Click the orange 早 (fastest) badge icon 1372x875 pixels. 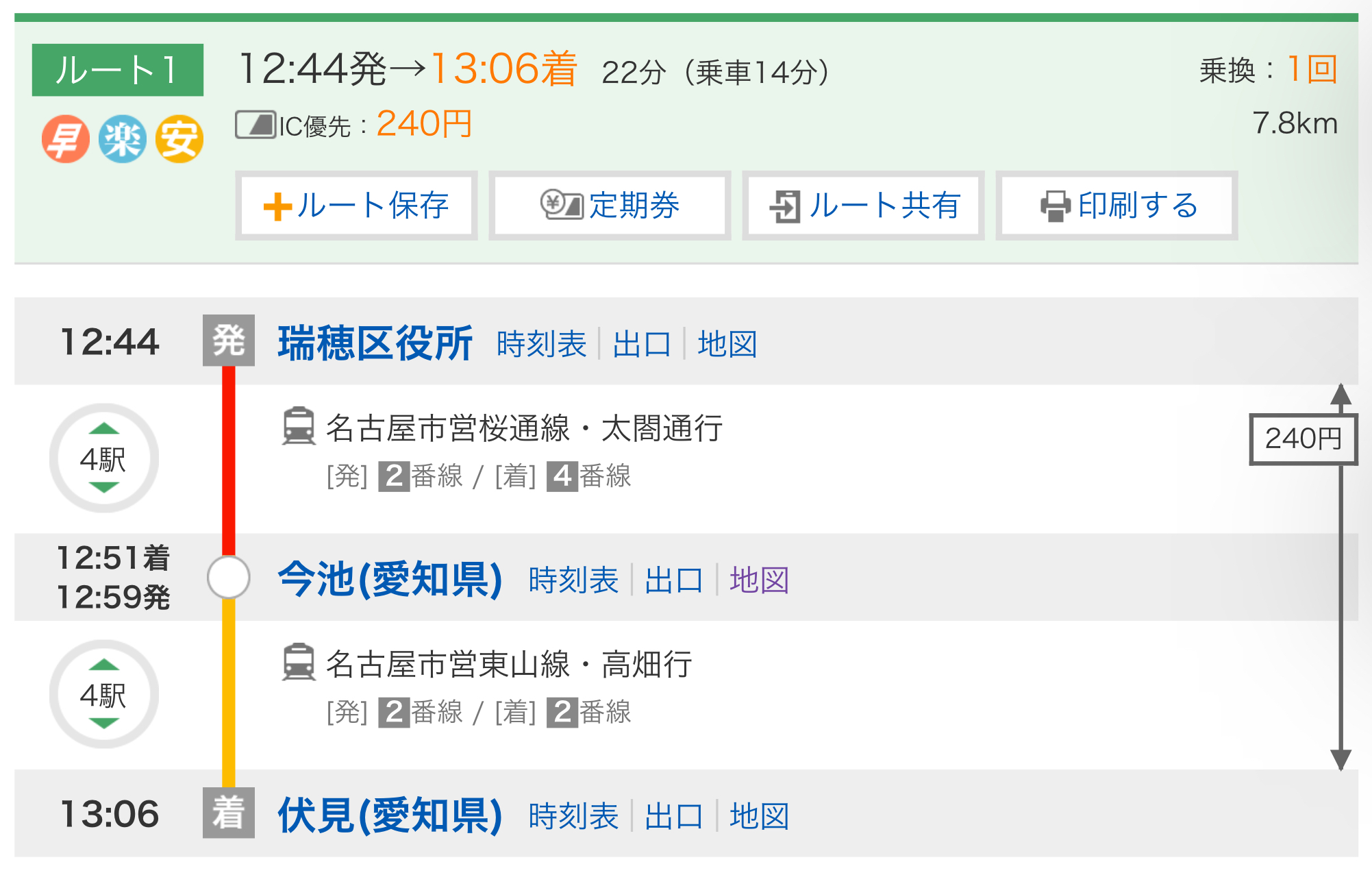point(66,139)
